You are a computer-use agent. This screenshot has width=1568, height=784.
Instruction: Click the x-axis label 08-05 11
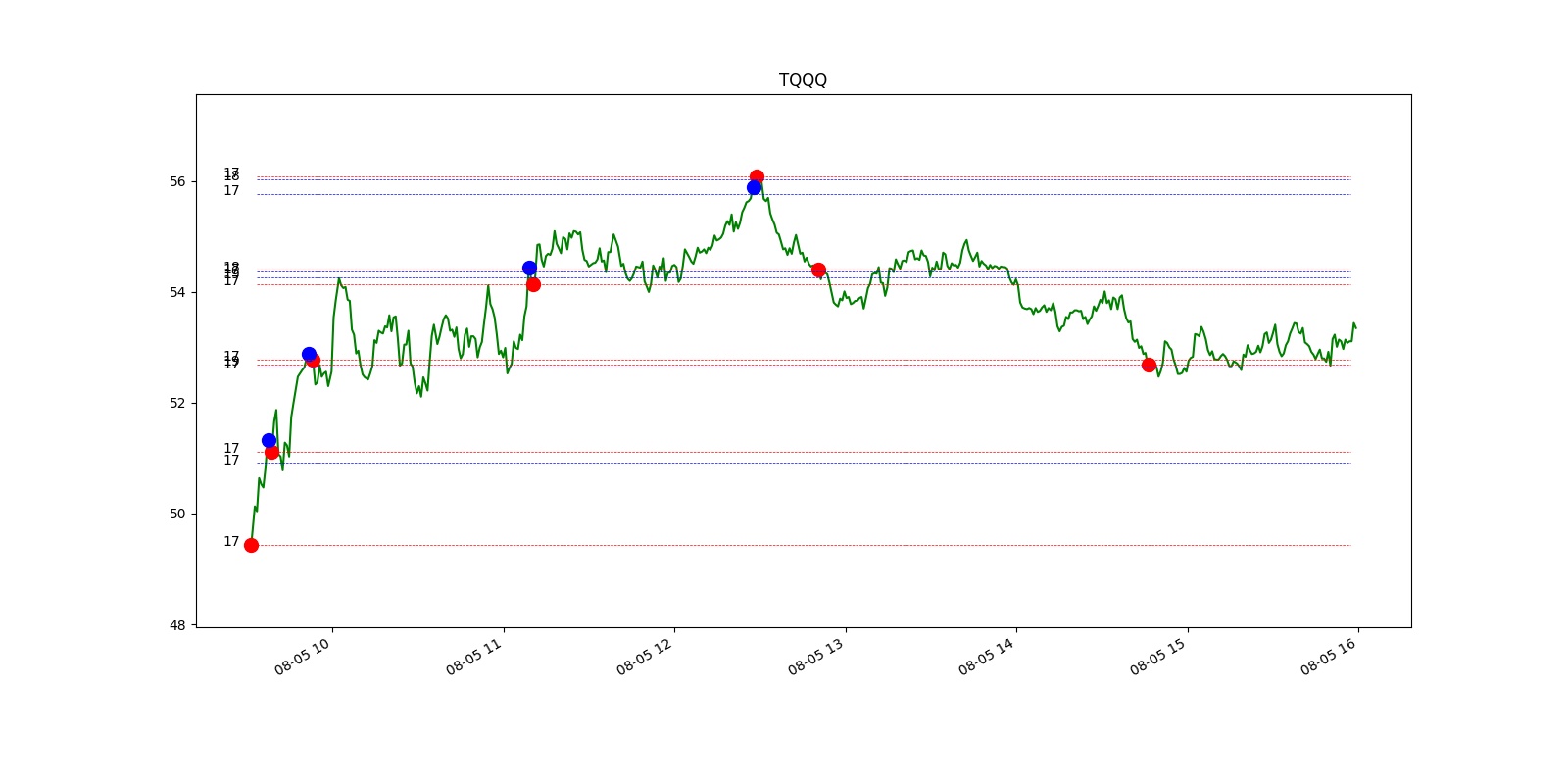click(474, 657)
